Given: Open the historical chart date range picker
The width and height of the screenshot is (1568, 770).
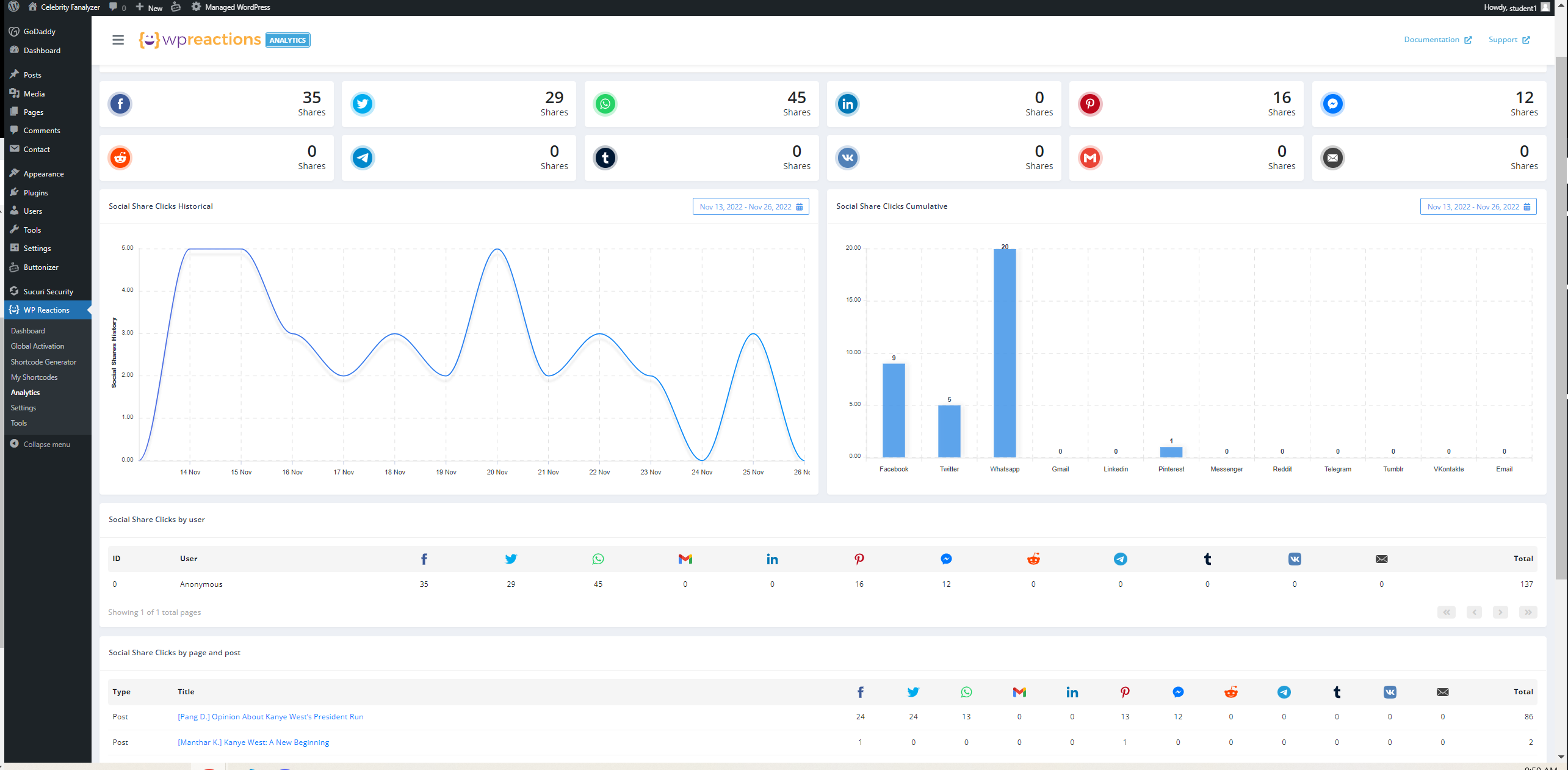Looking at the screenshot, I should 751,206.
